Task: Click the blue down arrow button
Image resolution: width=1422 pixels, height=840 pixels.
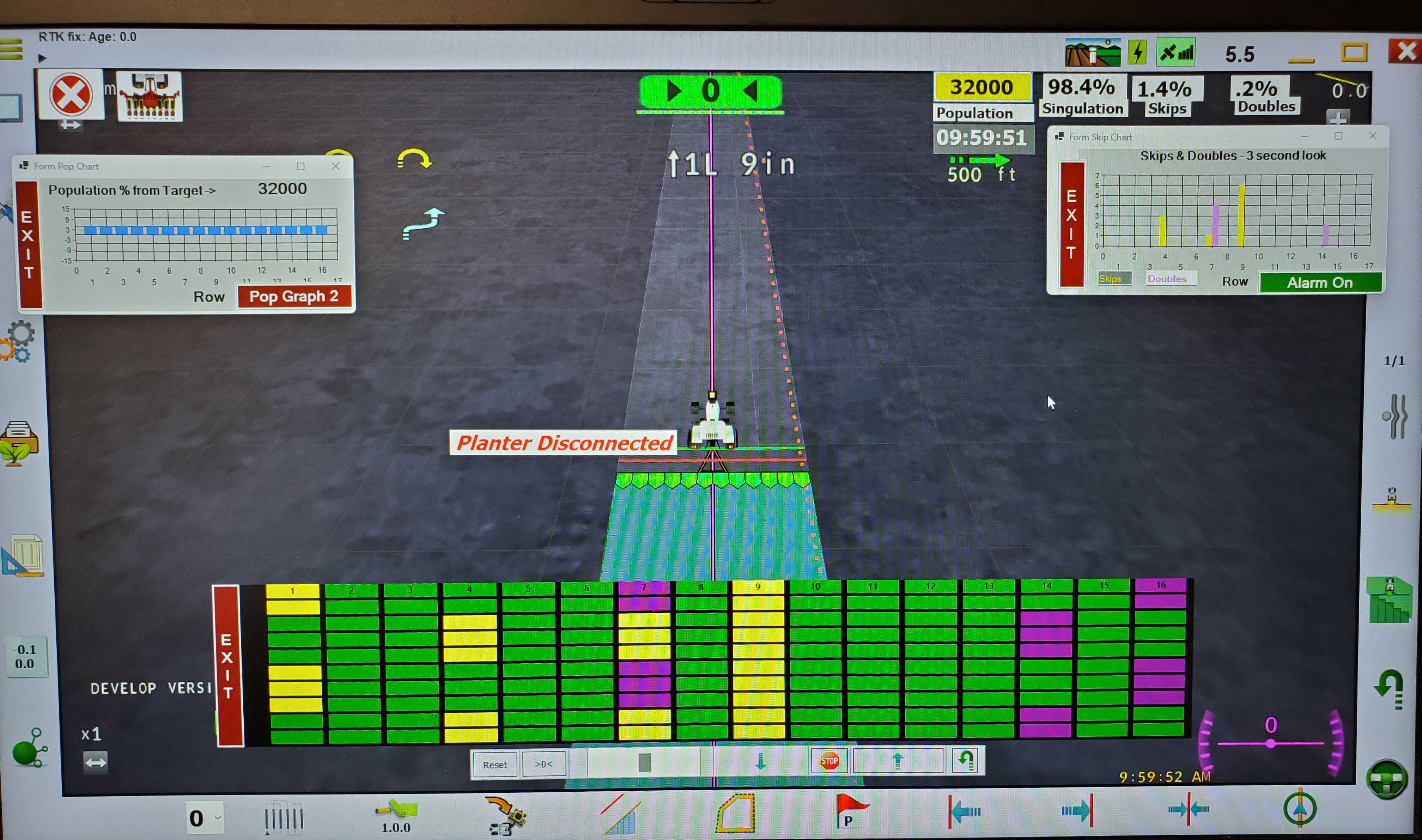Action: (x=761, y=761)
